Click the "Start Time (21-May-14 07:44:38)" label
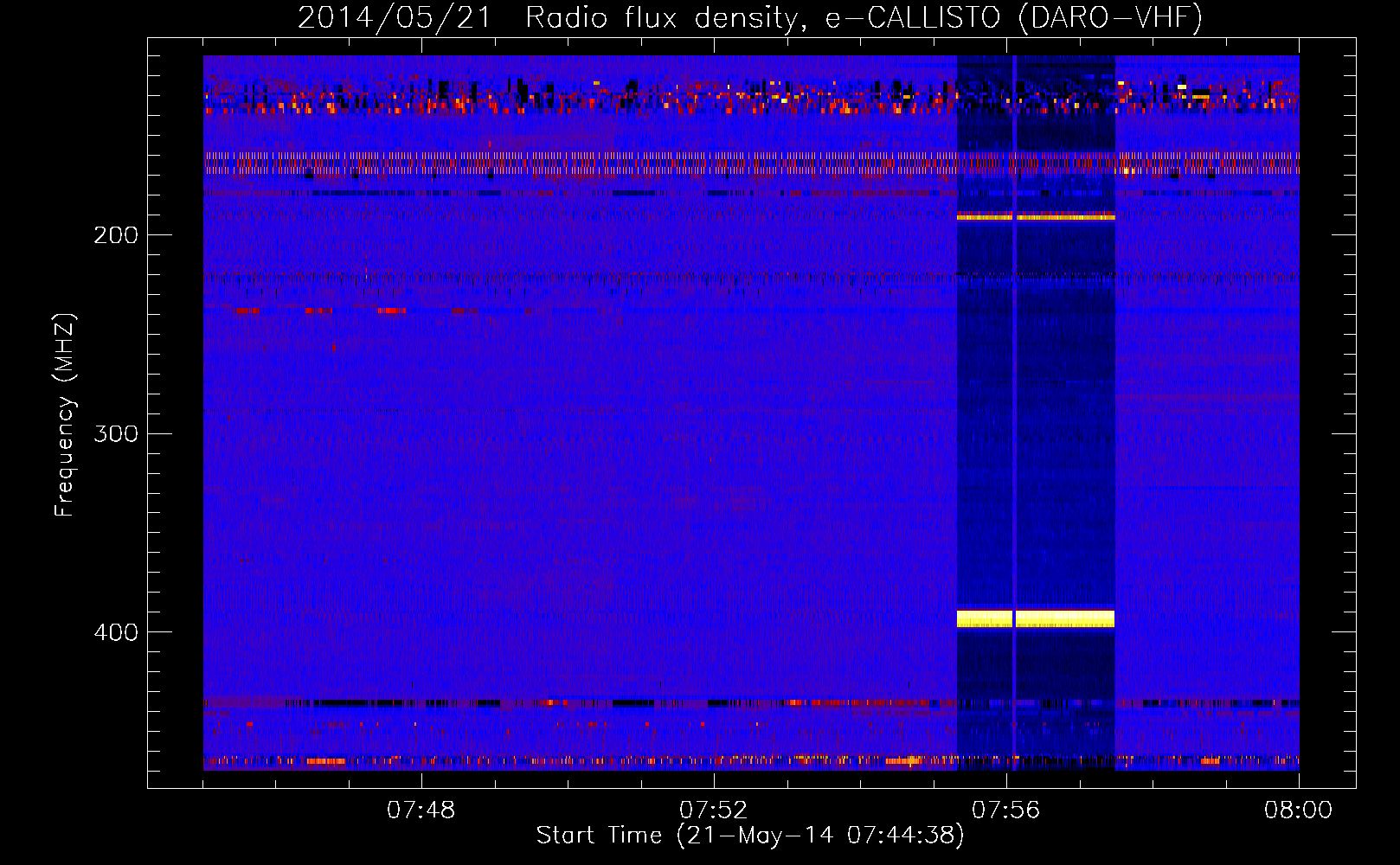 [x=750, y=836]
